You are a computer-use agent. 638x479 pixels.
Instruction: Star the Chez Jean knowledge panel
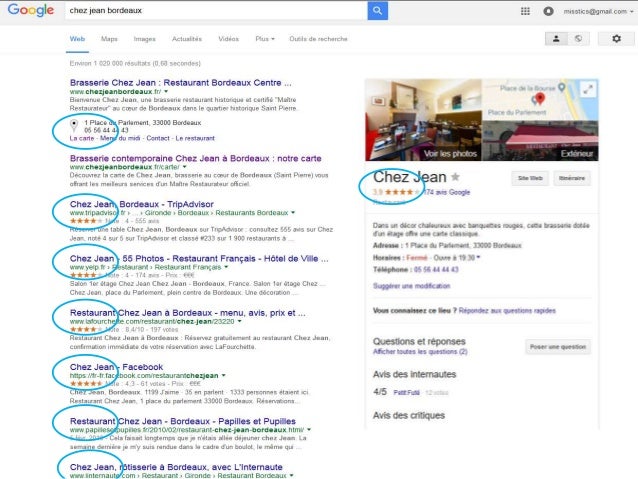455,177
